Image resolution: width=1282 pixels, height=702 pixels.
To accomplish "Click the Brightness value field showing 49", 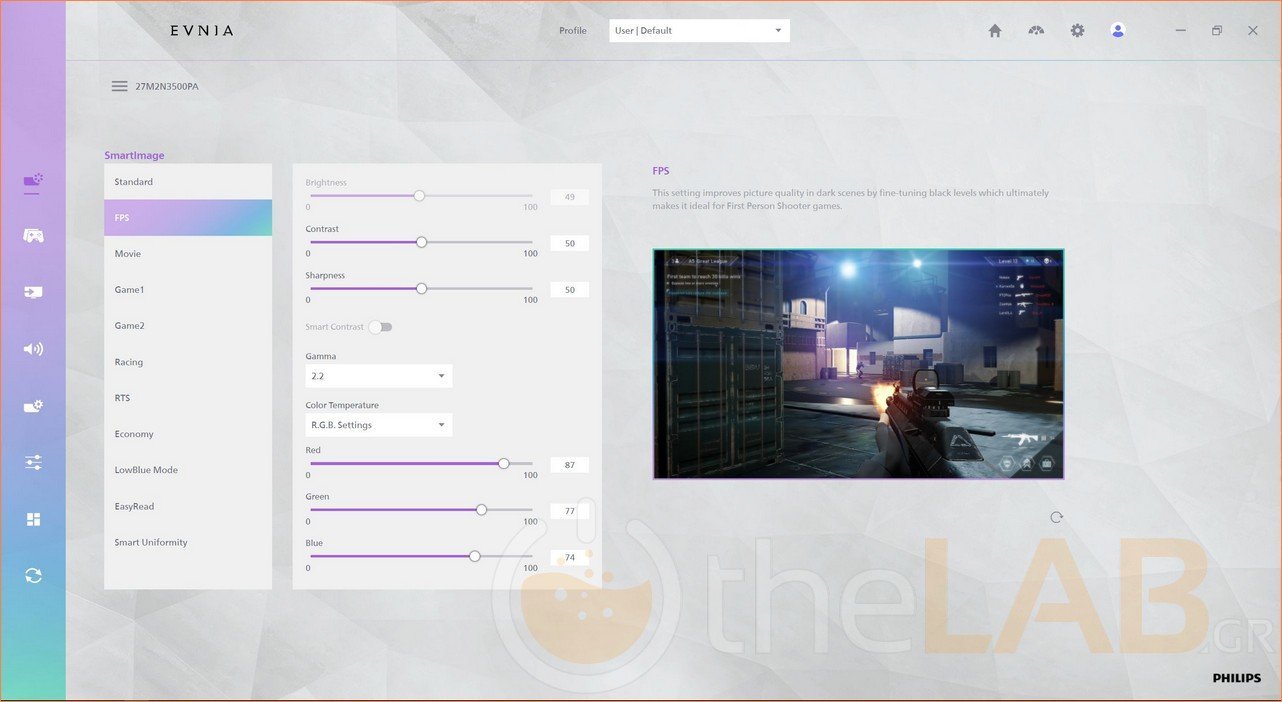I will (570, 197).
